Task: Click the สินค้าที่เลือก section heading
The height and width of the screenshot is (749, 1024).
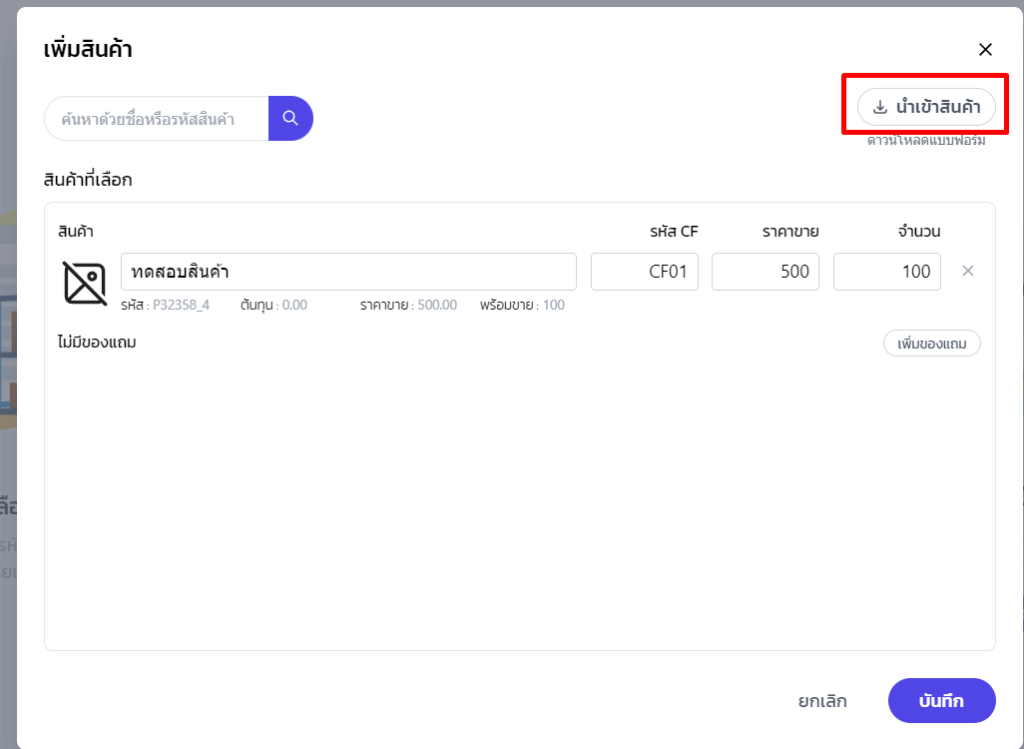Action: [x=88, y=180]
